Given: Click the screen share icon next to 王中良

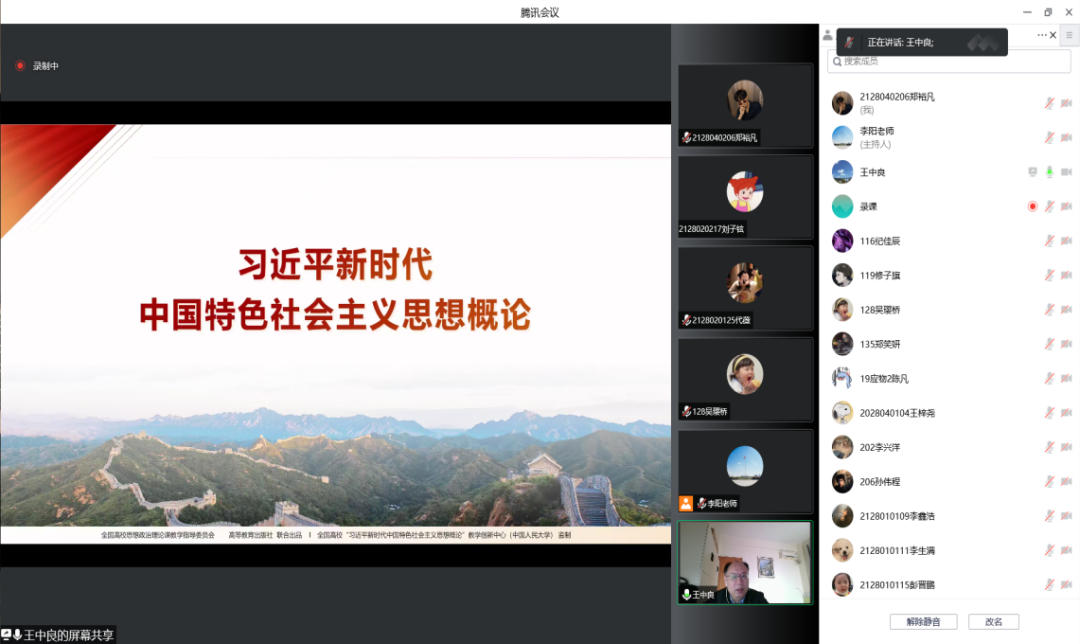Looking at the screenshot, I should pyautogui.click(x=1032, y=172).
